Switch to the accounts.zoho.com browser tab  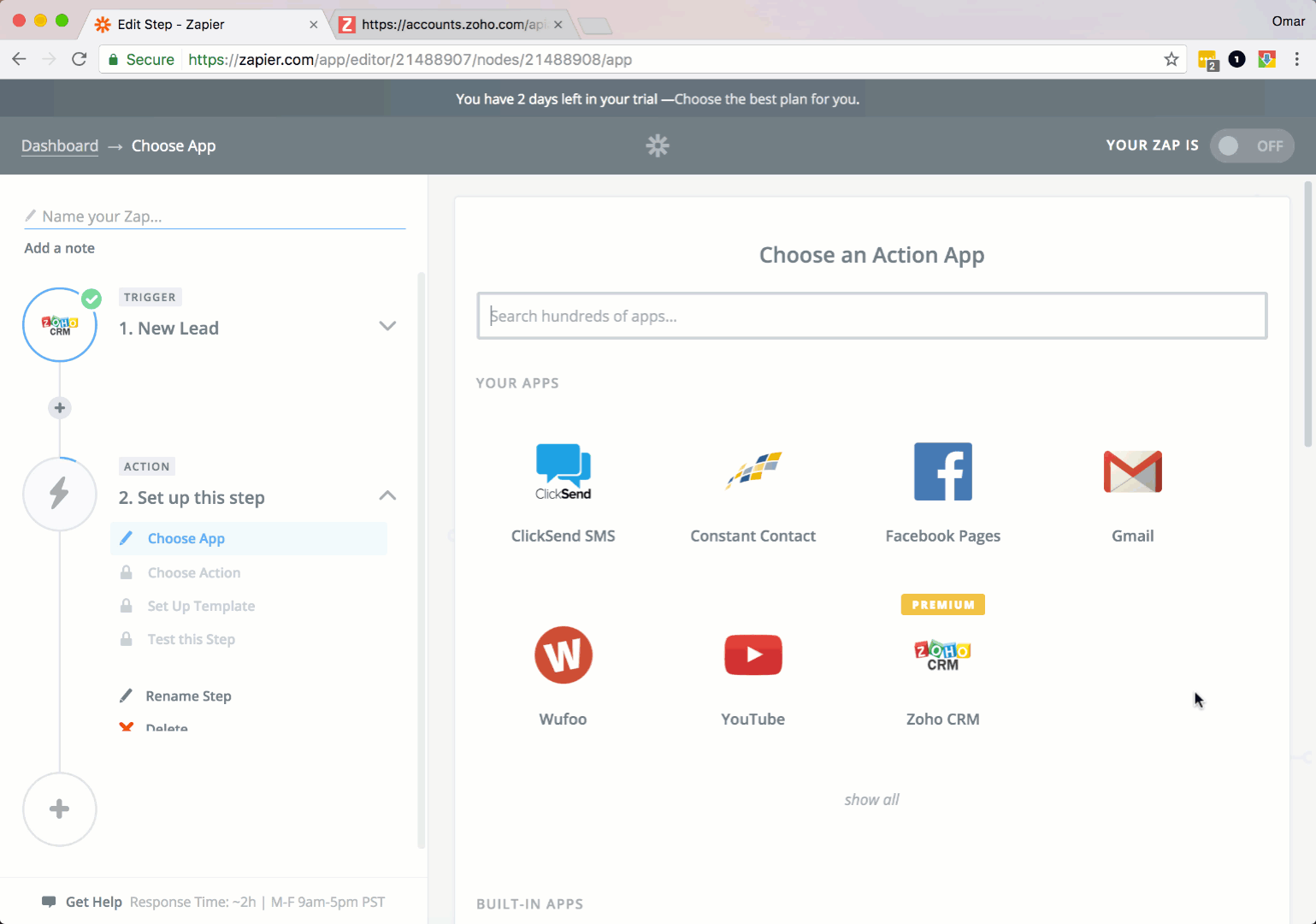(452, 24)
